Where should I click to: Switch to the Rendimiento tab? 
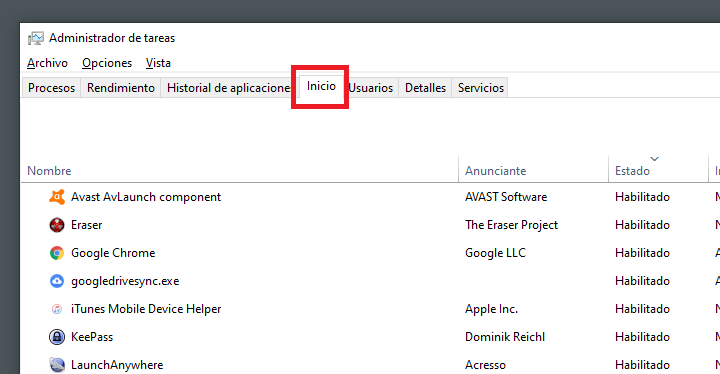coord(121,88)
